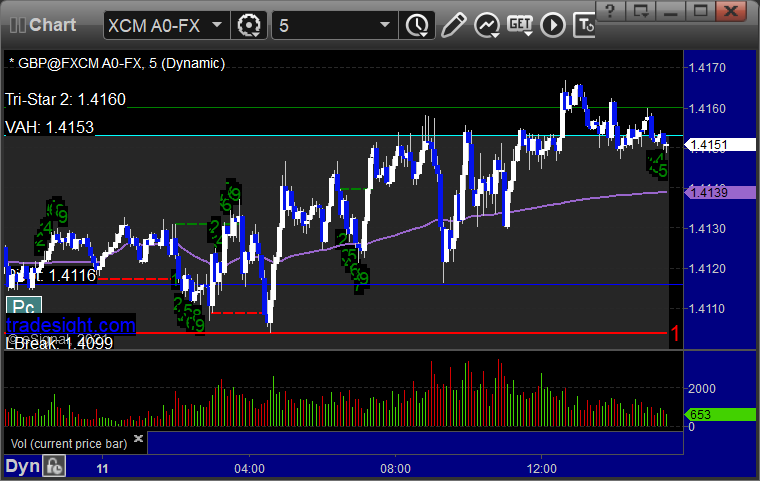
Task: Click the 04:00 time axis label
Action: pyautogui.click(x=250, y=469)
